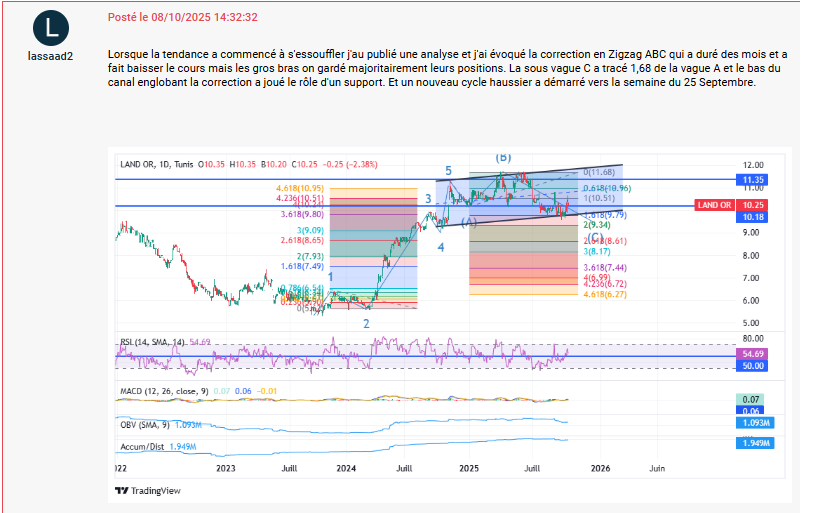Click the orange 4.618(6.27) Fibonacci level
819x513 pixels.
coord(604,294)
